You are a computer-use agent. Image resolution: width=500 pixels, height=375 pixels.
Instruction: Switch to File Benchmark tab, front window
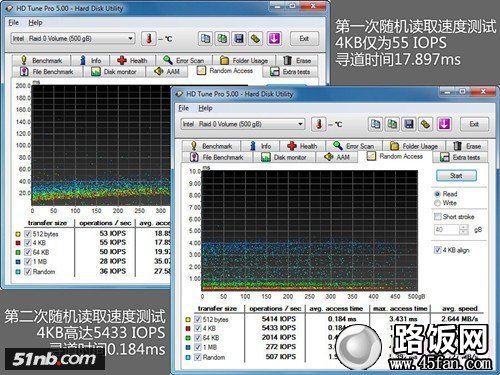pyautogui.click(x=217, y=157)
